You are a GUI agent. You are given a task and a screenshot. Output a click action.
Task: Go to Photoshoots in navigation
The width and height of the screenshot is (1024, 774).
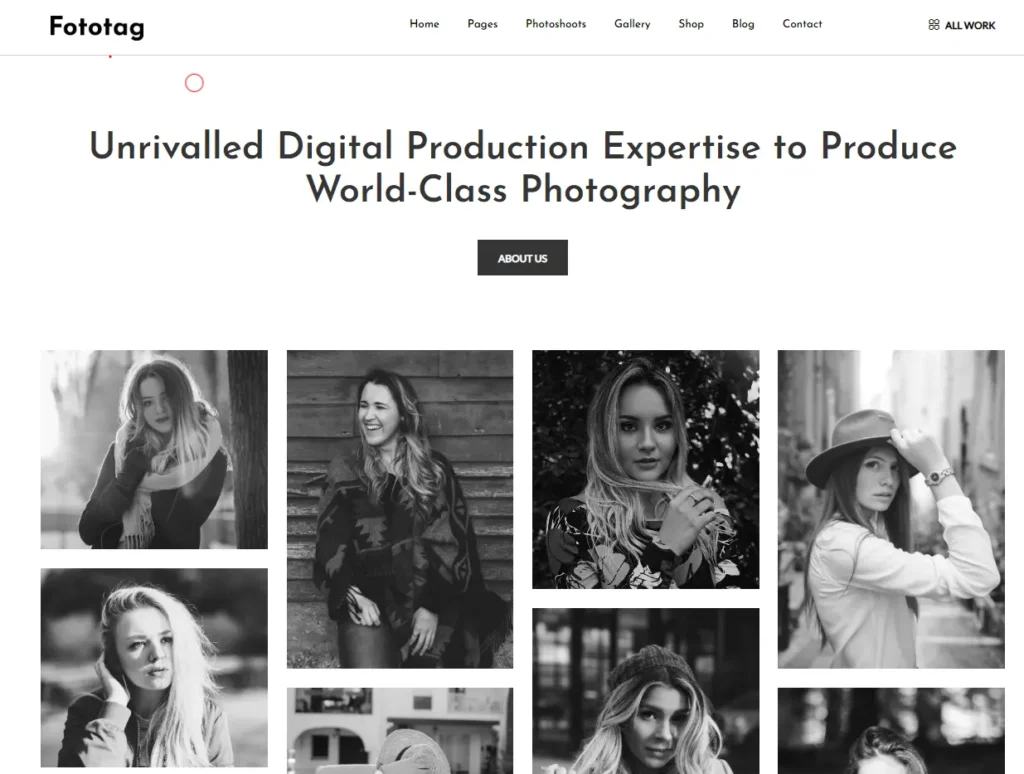tap(556, 24)
